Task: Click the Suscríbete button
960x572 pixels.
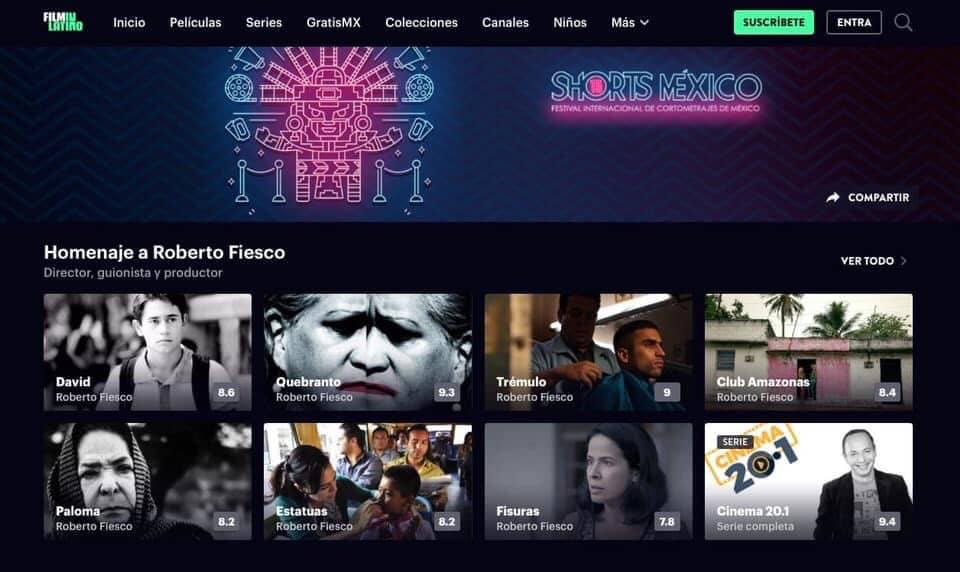Action: click(774, 22)
